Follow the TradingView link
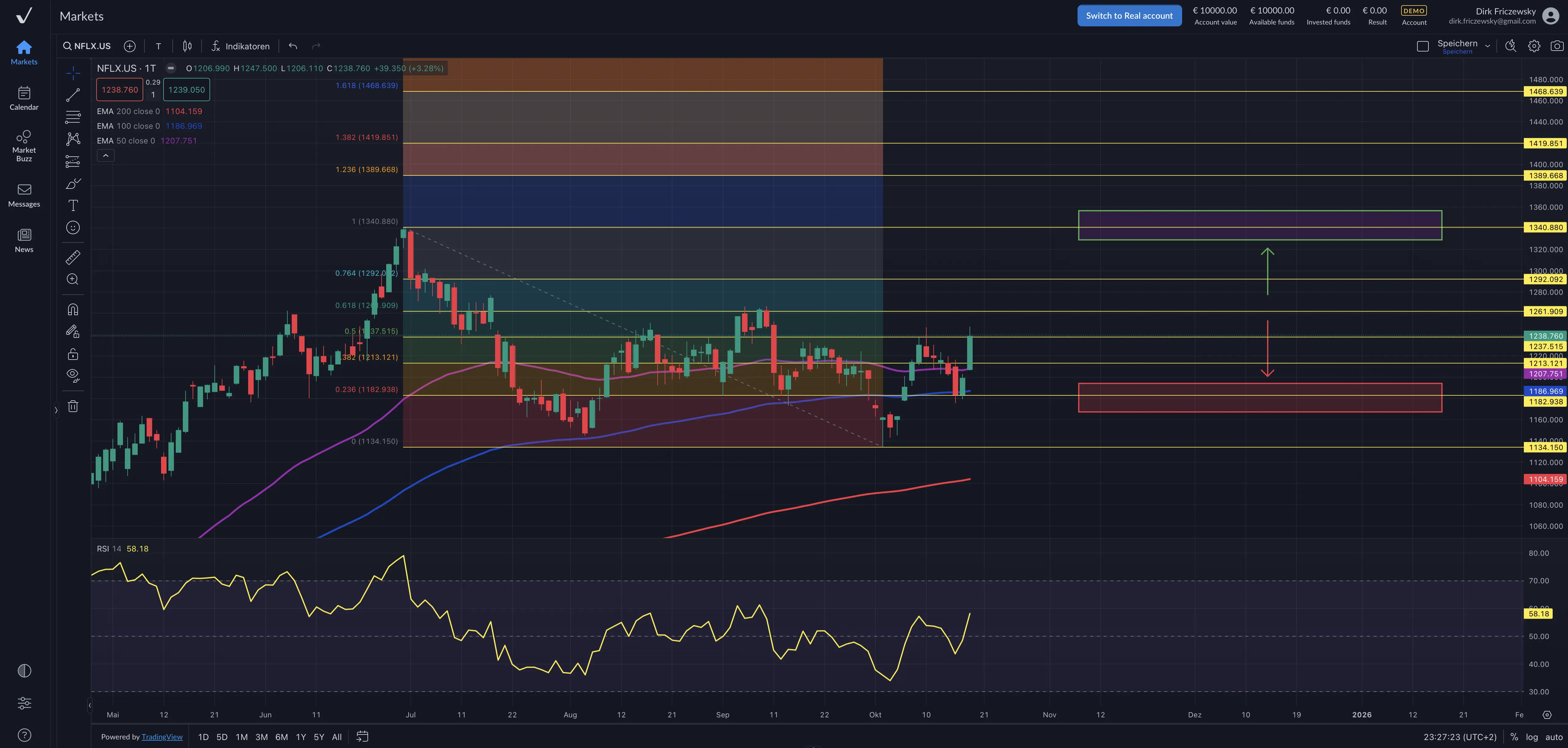1568x748 pixels. pos(162,736)
